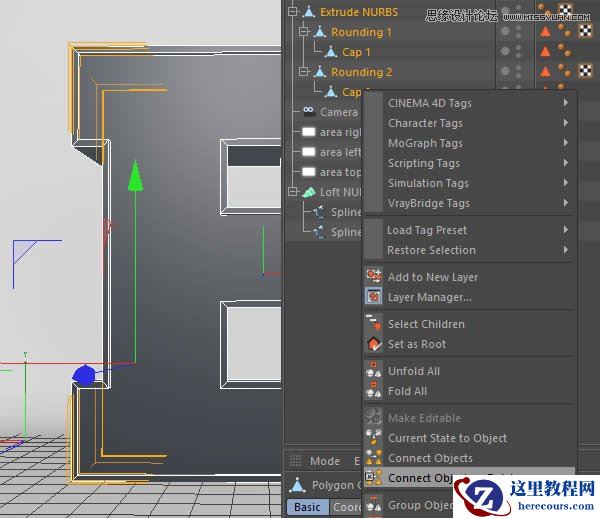Click the blue Z-axis handle in viewport

pos(84,375)
